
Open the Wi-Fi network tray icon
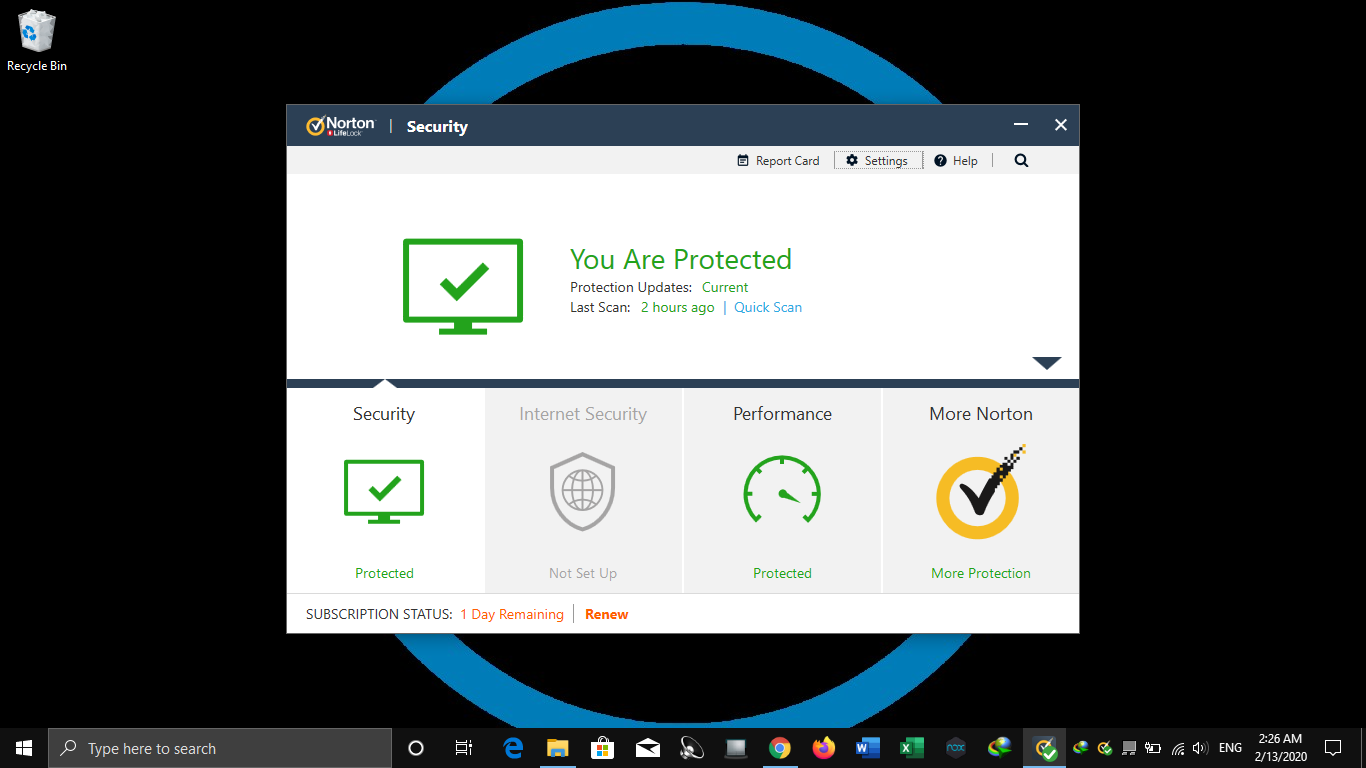click(1178, 748)
